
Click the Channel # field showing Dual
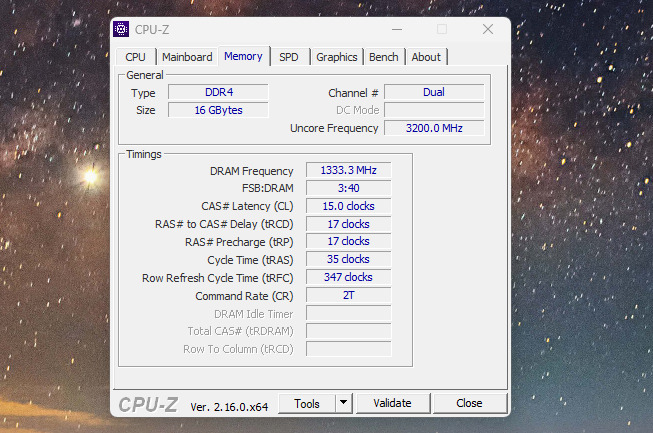434,92
